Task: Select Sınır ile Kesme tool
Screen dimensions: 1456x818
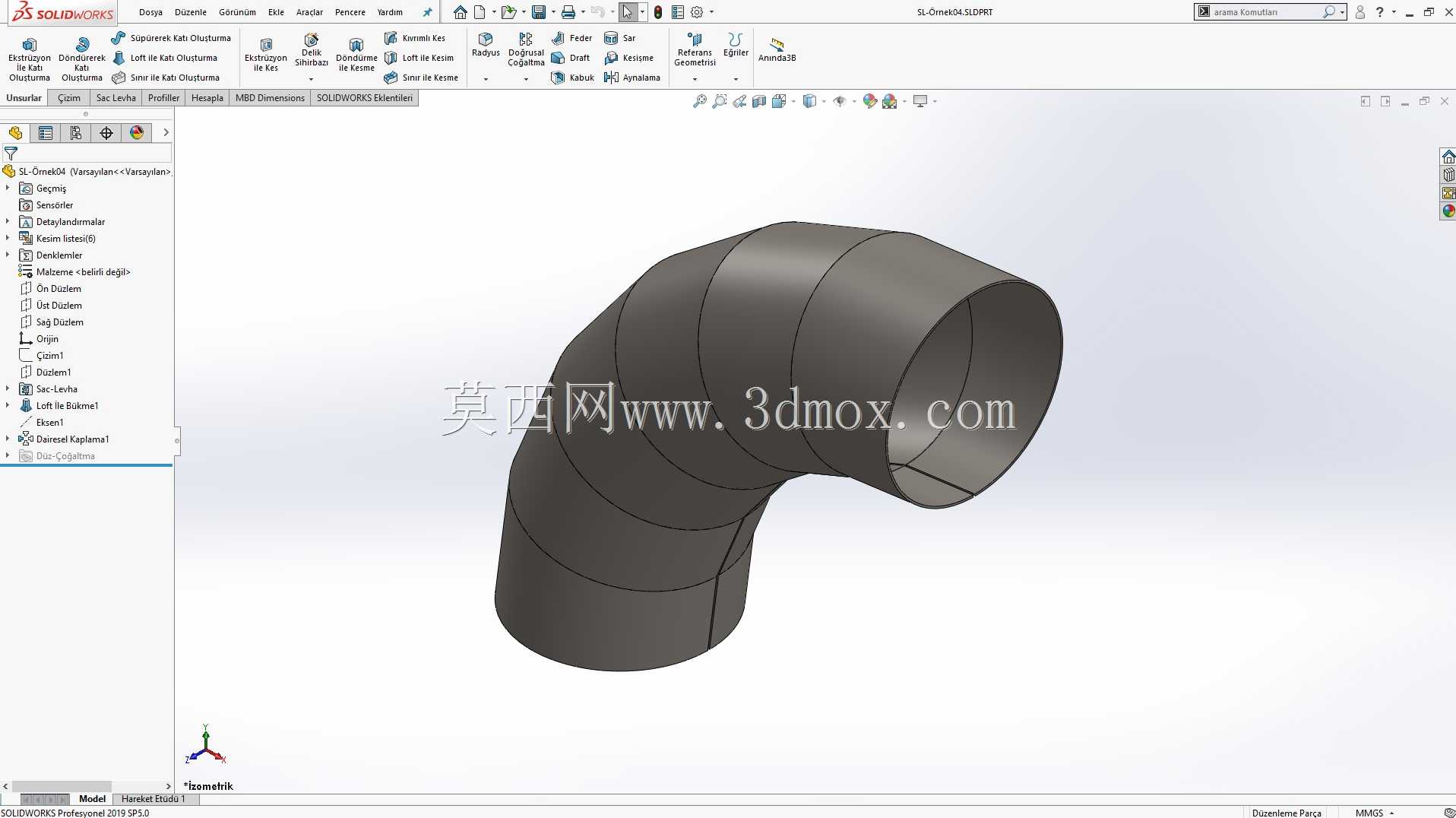Action: click(x=421, y=78)
